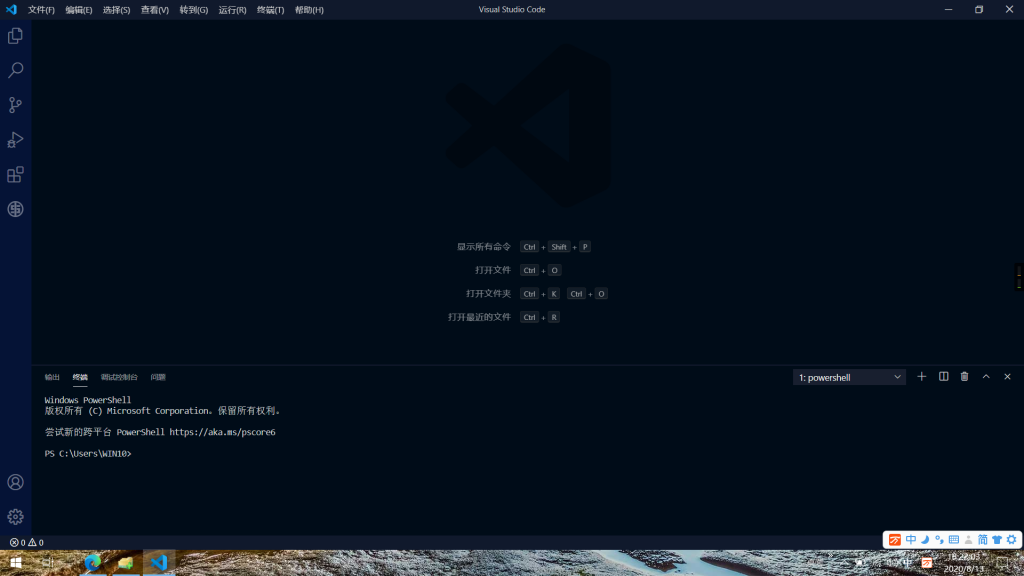Open the Source Control view

click(15, 104)
